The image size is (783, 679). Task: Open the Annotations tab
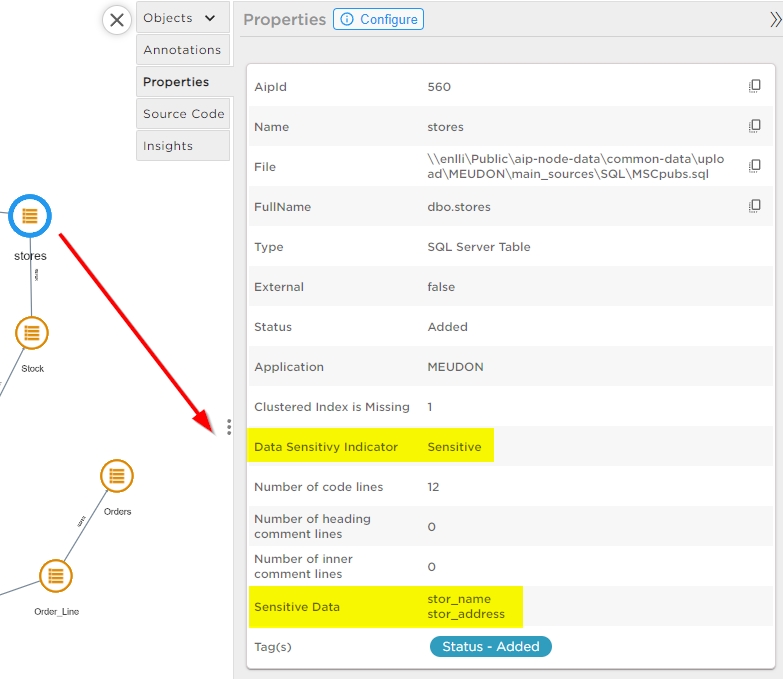[182, 50]
